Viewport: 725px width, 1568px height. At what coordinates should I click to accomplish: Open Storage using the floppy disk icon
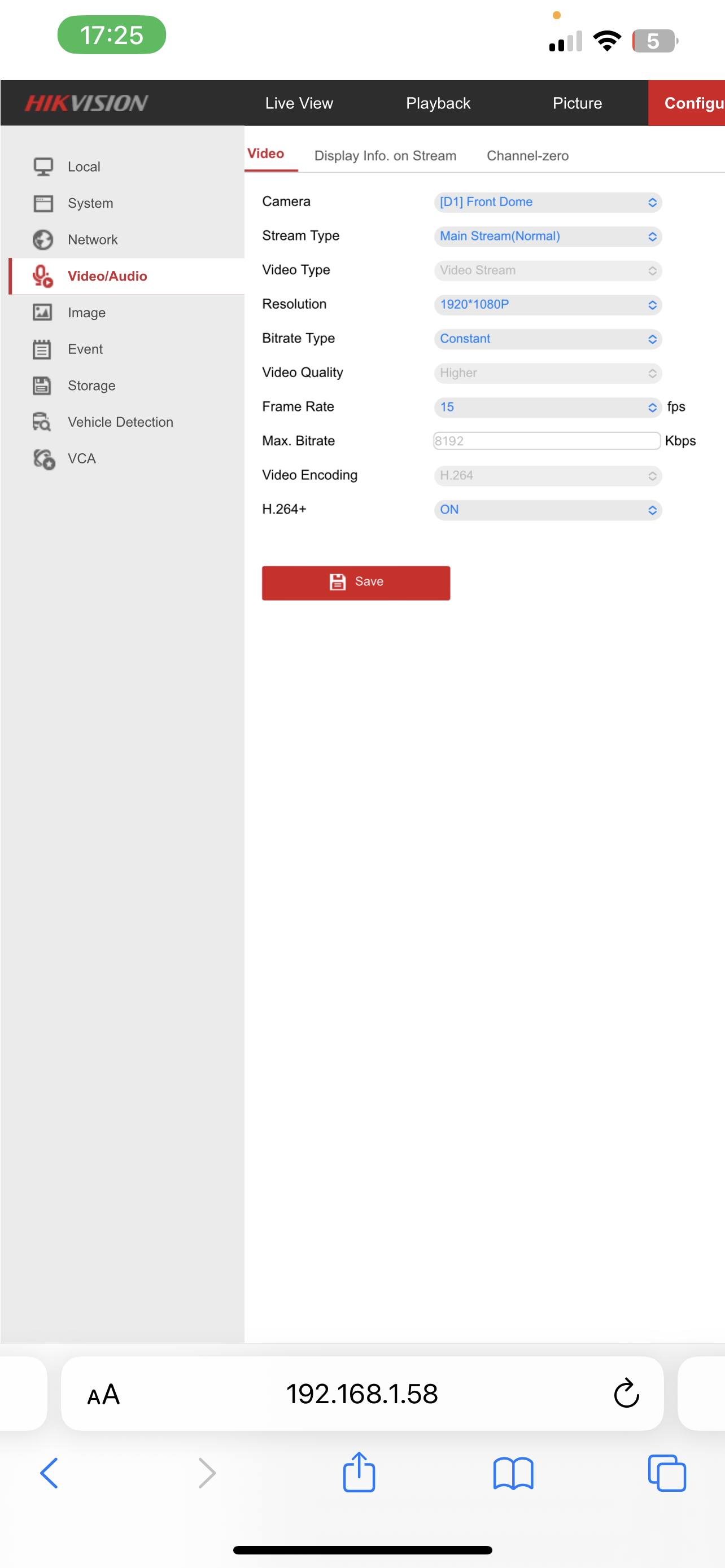click(x=42, y=386)
